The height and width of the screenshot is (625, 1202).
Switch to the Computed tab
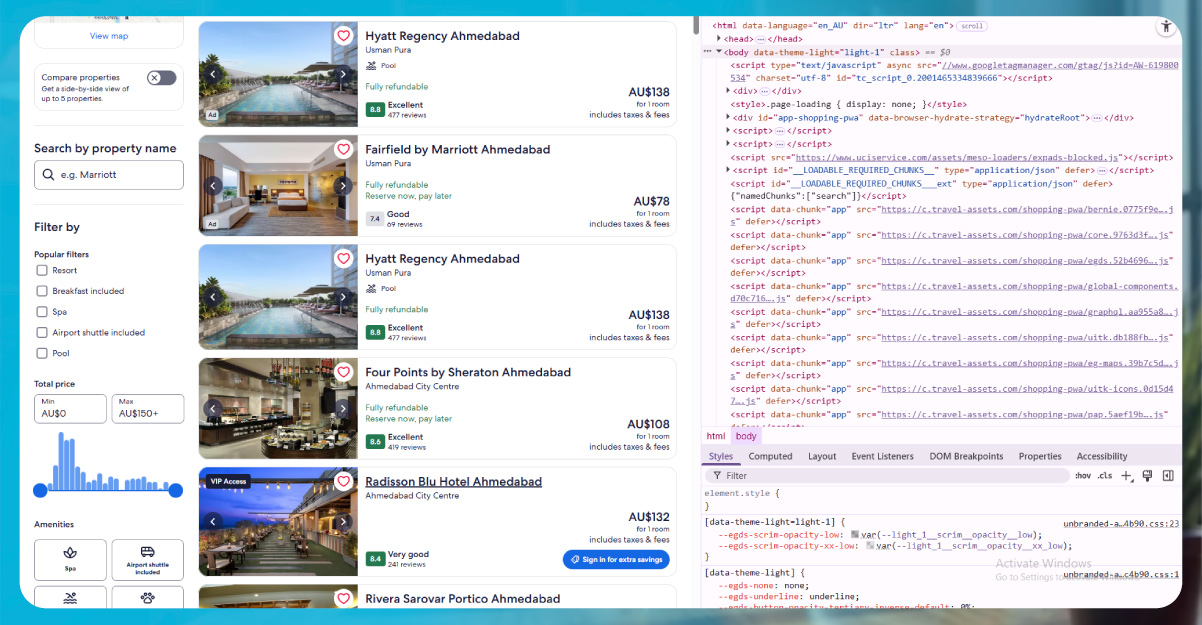click(770, 455)
